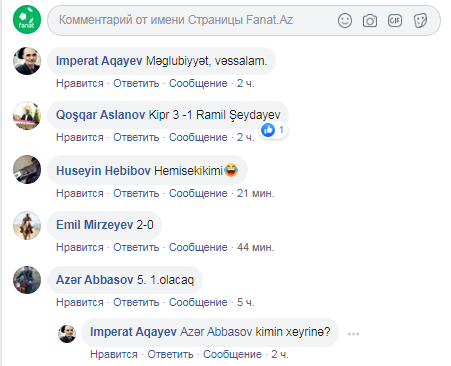Viewport: 451px width, 366px height.
Task: Open the emoji picker in comment box
Action: point(345,21)
